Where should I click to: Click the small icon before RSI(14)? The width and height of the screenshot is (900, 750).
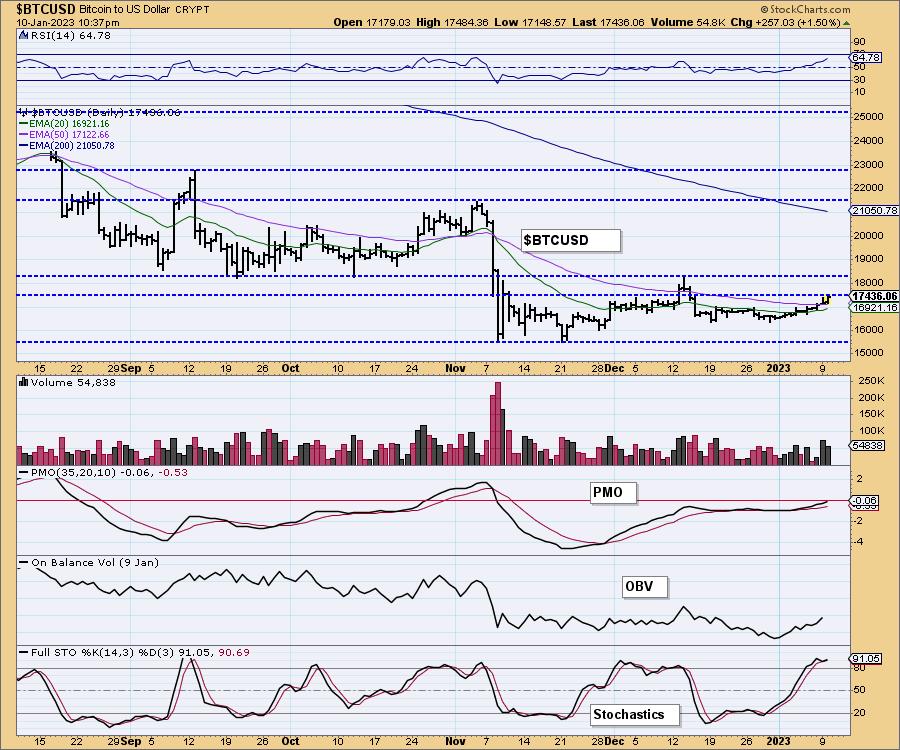click(24, 35)
